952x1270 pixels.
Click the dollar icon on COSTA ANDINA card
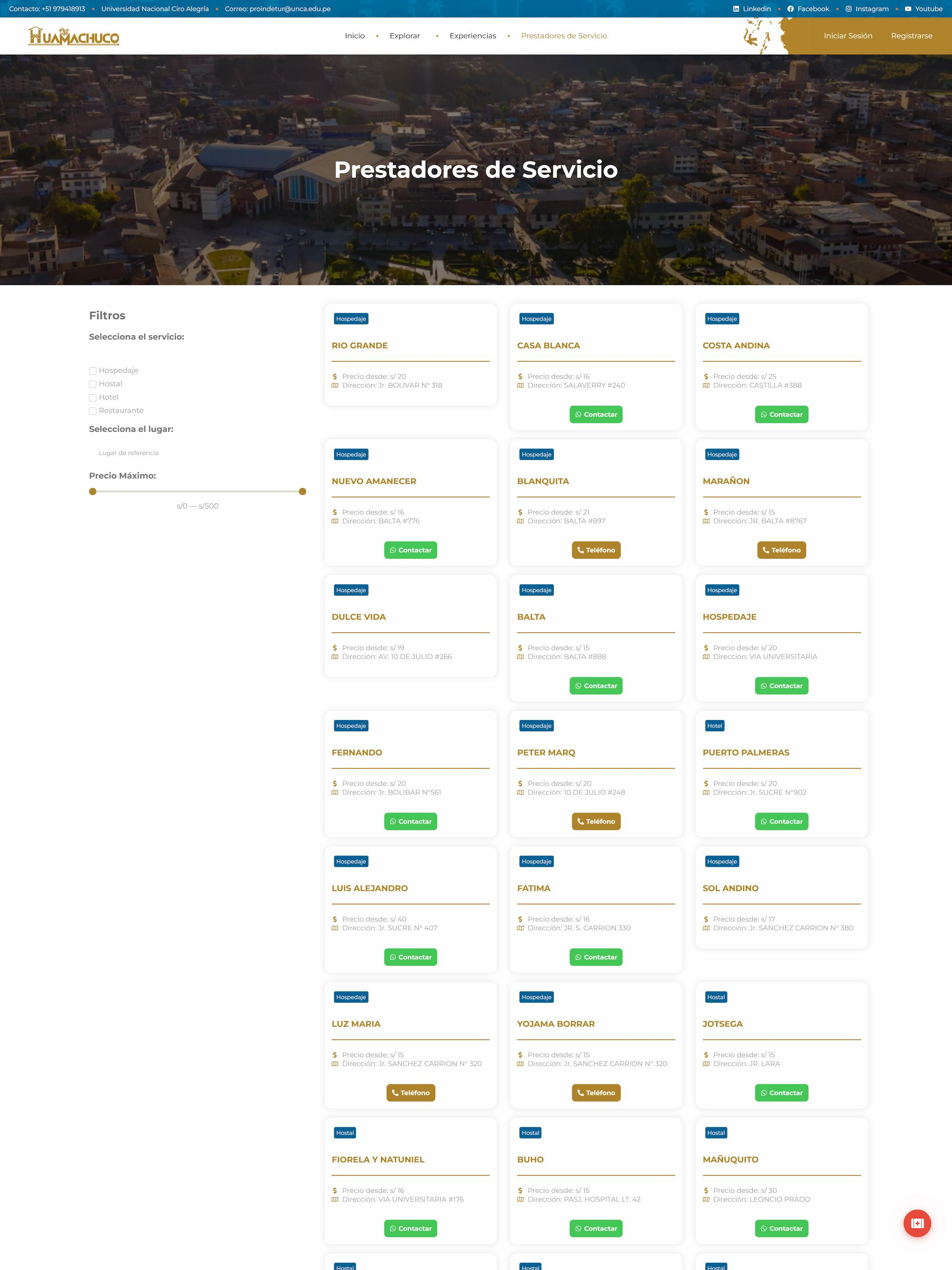tap(706, 377)
